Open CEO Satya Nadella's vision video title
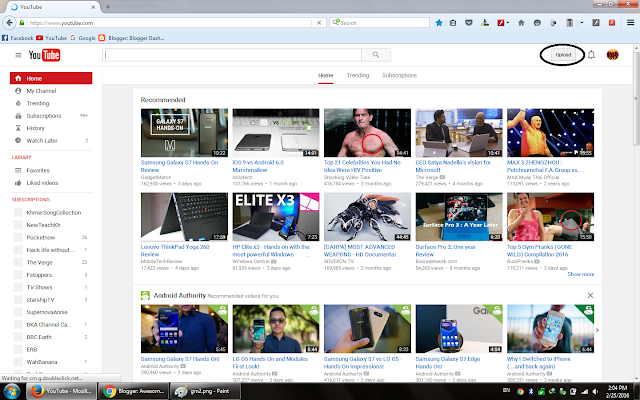The image size is (640, 400). 453,166
